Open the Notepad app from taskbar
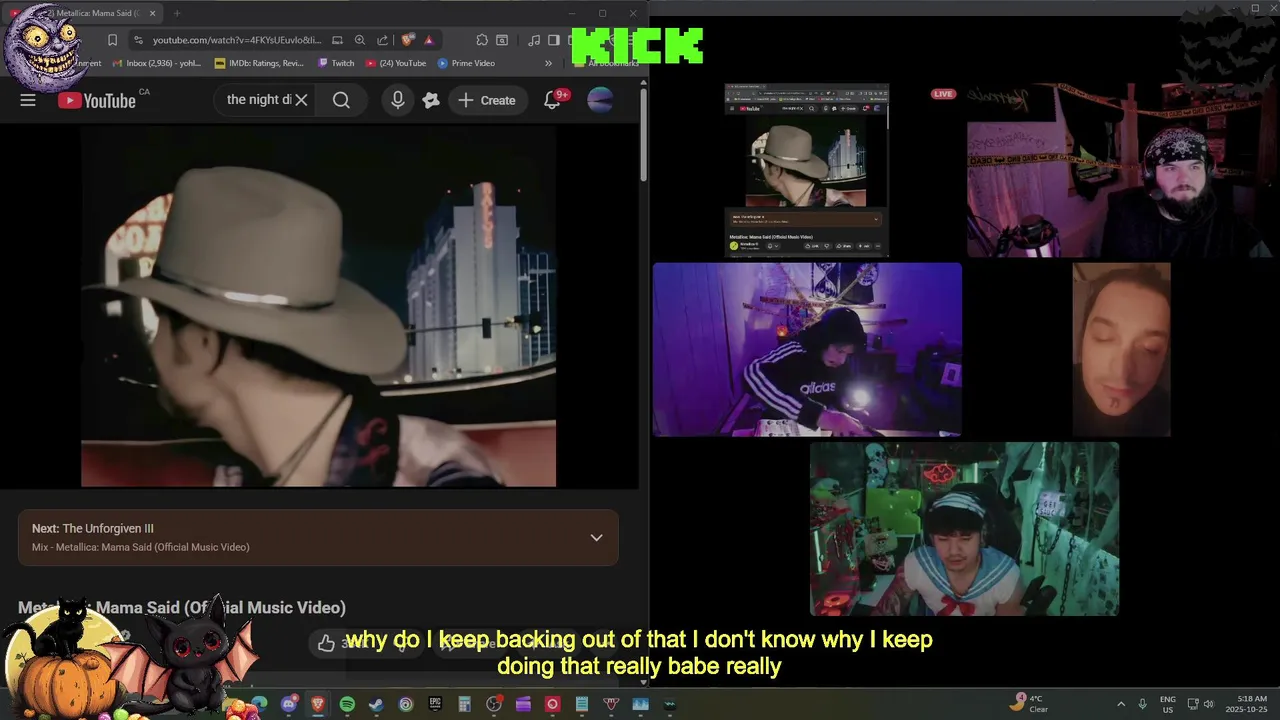 click(x=582, y=704)
